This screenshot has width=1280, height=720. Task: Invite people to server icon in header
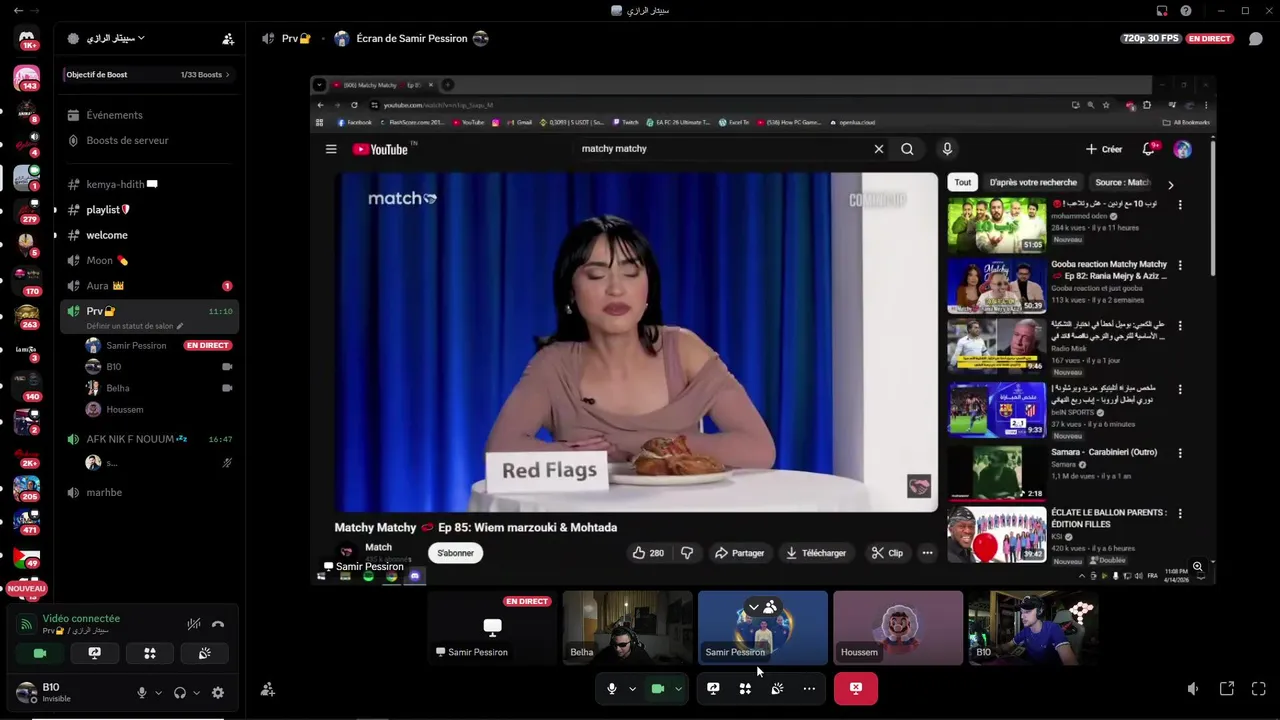(228, 39)
